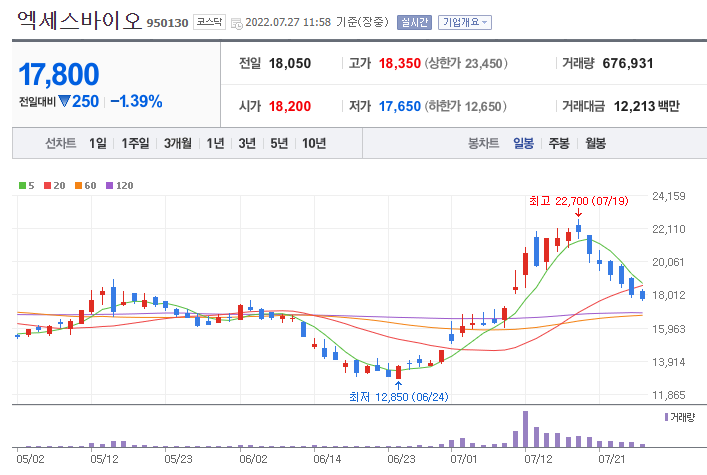Select the 10년 line chart tab
Image resolution: width=707 pixels, height=475 pixels.
(314, 143)
